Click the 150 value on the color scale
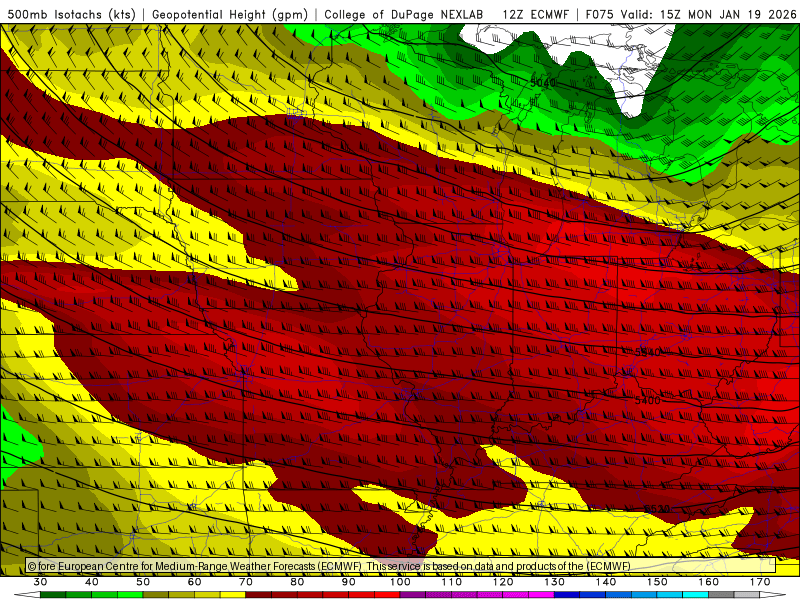The width and height of the screenshot is (800, 600). (x=658, y=582)
